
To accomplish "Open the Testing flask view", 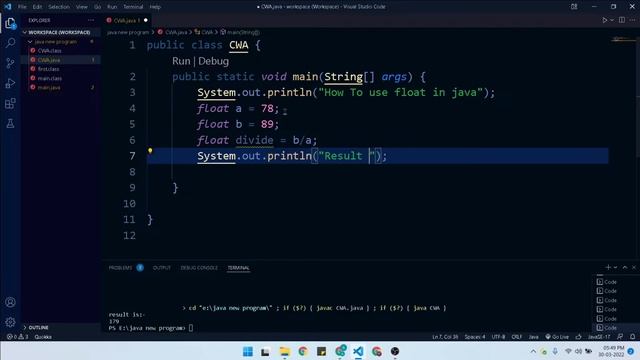I will (10, 123).
